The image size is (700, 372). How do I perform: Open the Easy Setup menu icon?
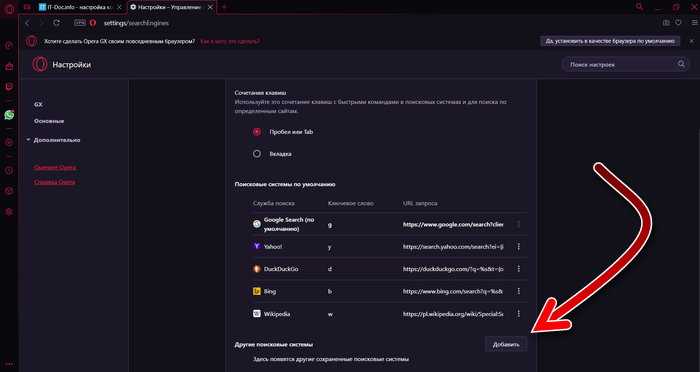point(694,23)
